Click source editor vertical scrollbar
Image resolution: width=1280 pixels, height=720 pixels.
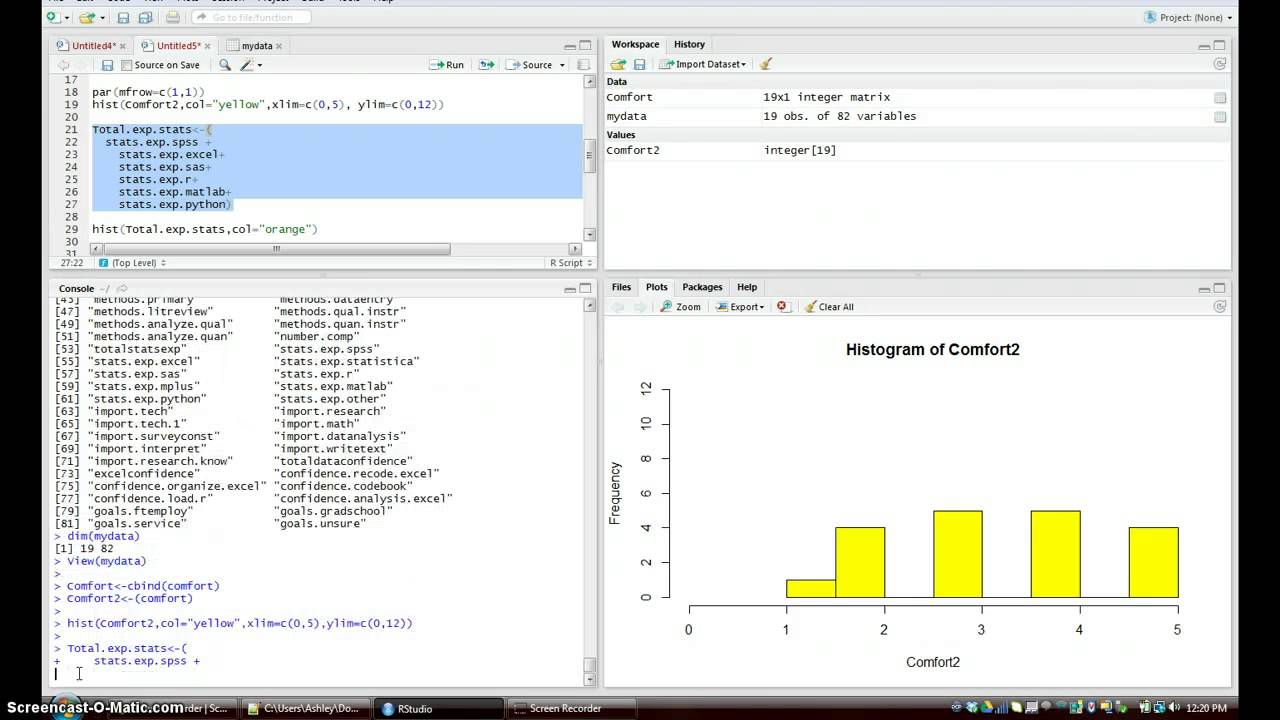590,157
